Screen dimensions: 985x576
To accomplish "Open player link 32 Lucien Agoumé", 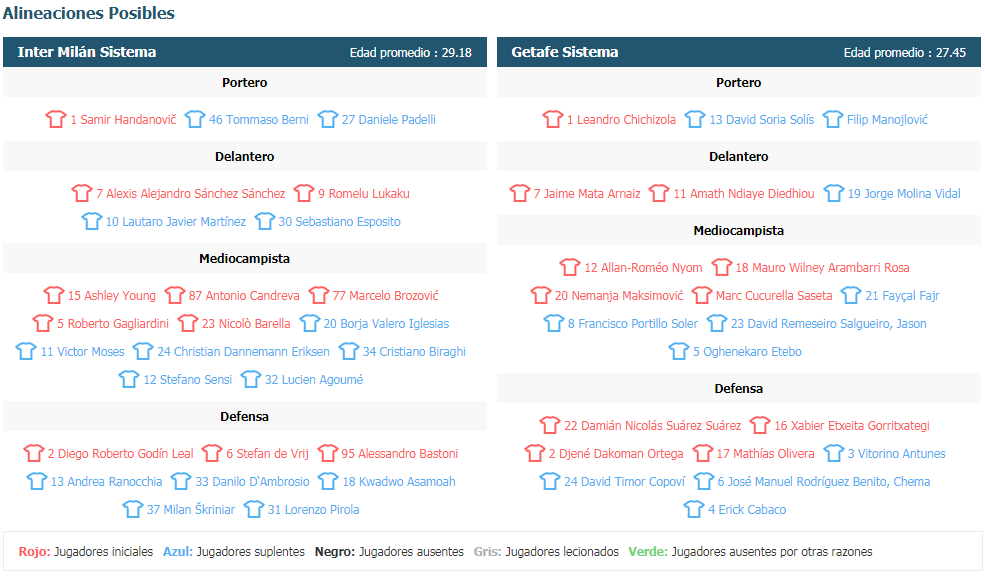I will coord(314,379).
